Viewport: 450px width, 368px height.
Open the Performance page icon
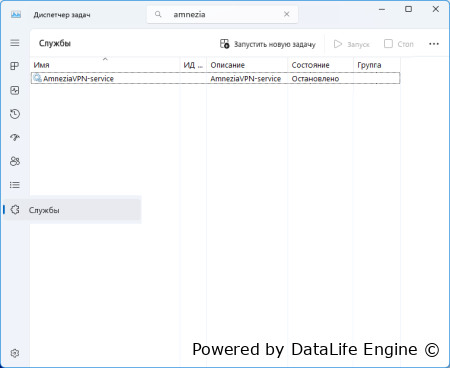point(15,90)
